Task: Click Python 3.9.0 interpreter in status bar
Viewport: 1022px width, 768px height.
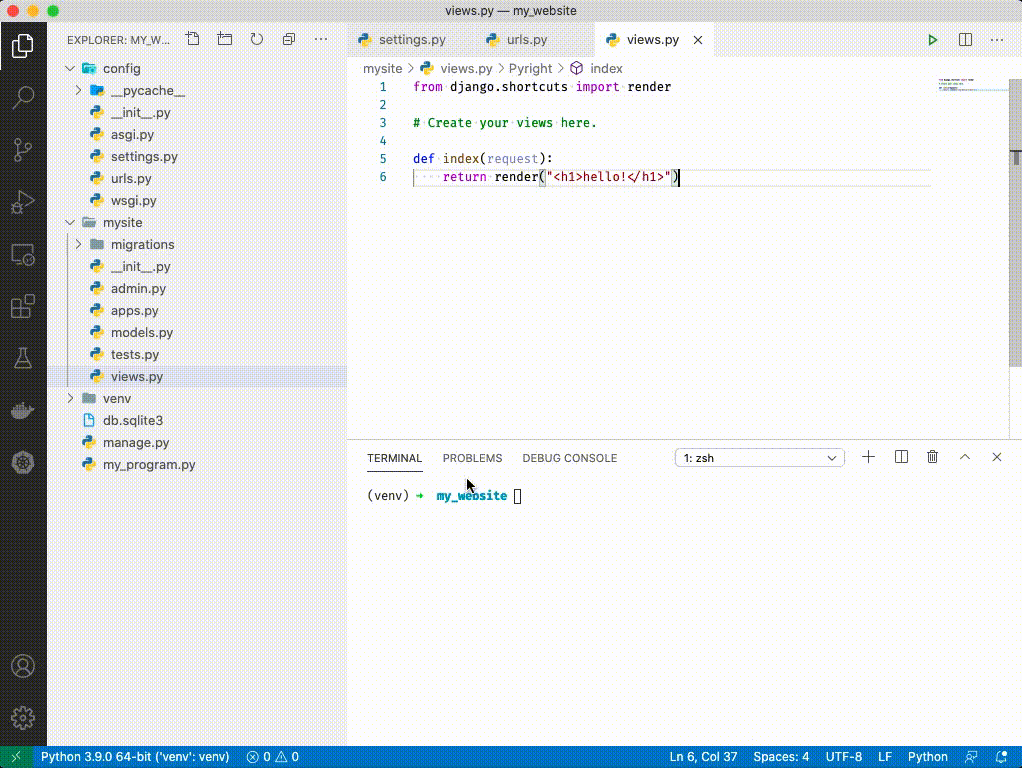Action: 134,757
